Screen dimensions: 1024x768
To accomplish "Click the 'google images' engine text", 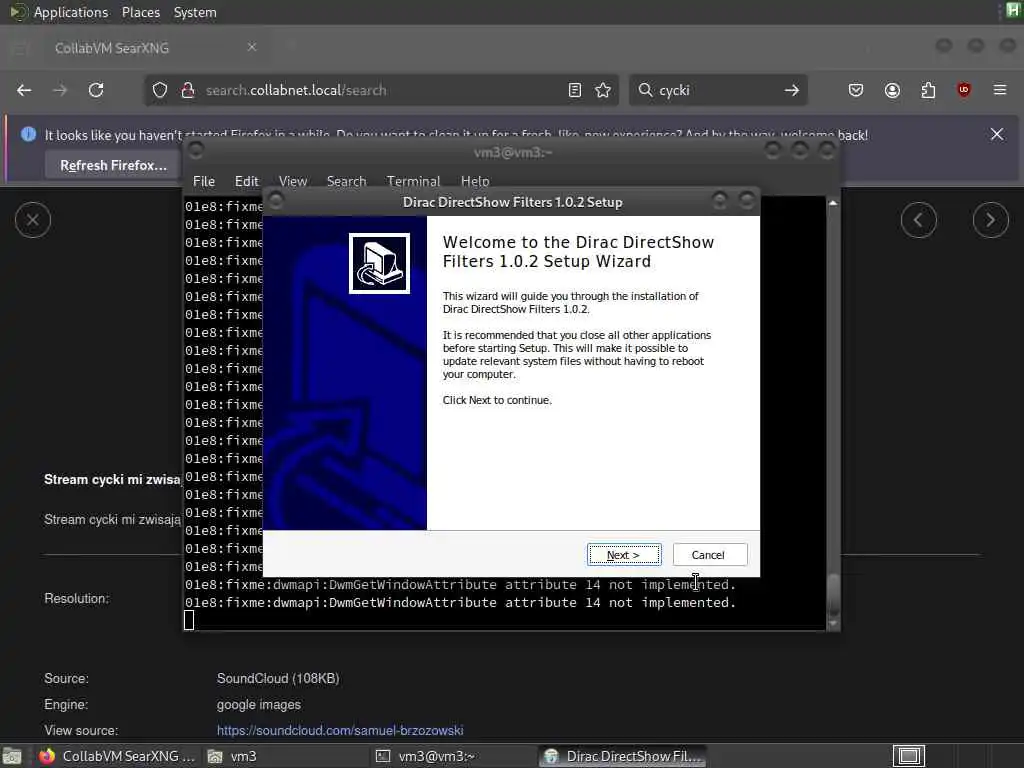I will coord(259,705).
